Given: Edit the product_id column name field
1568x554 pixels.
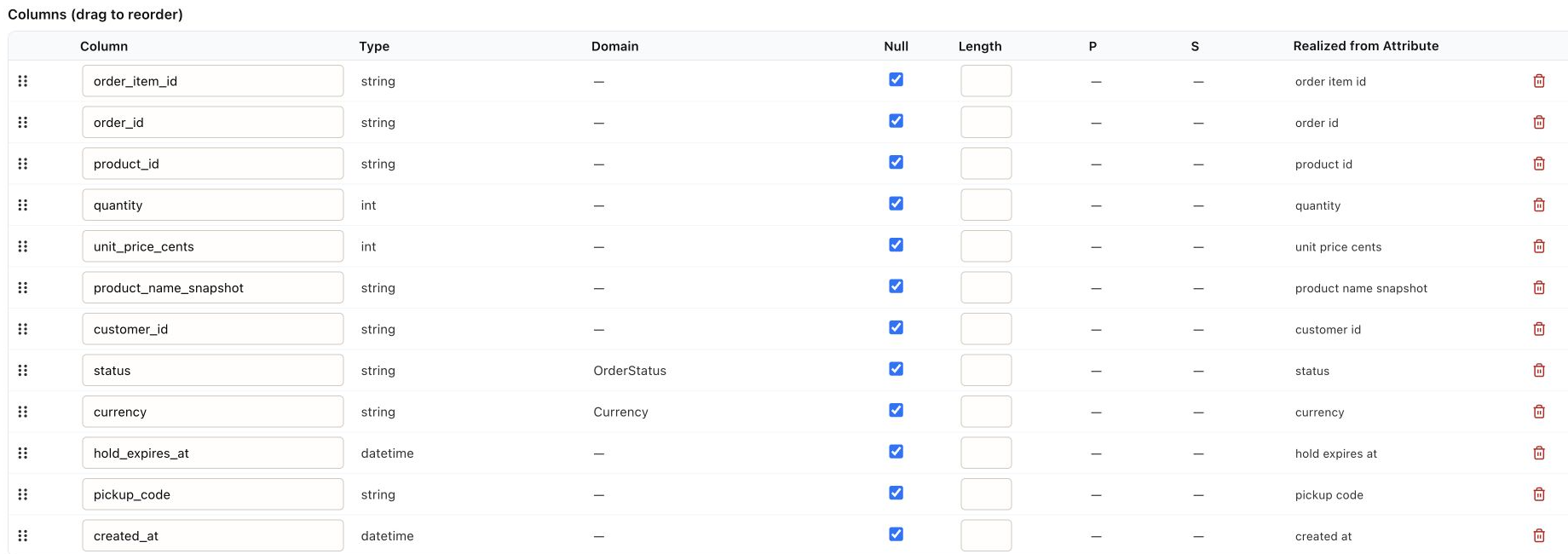Looking at the screenshot, I should [213, 164].
